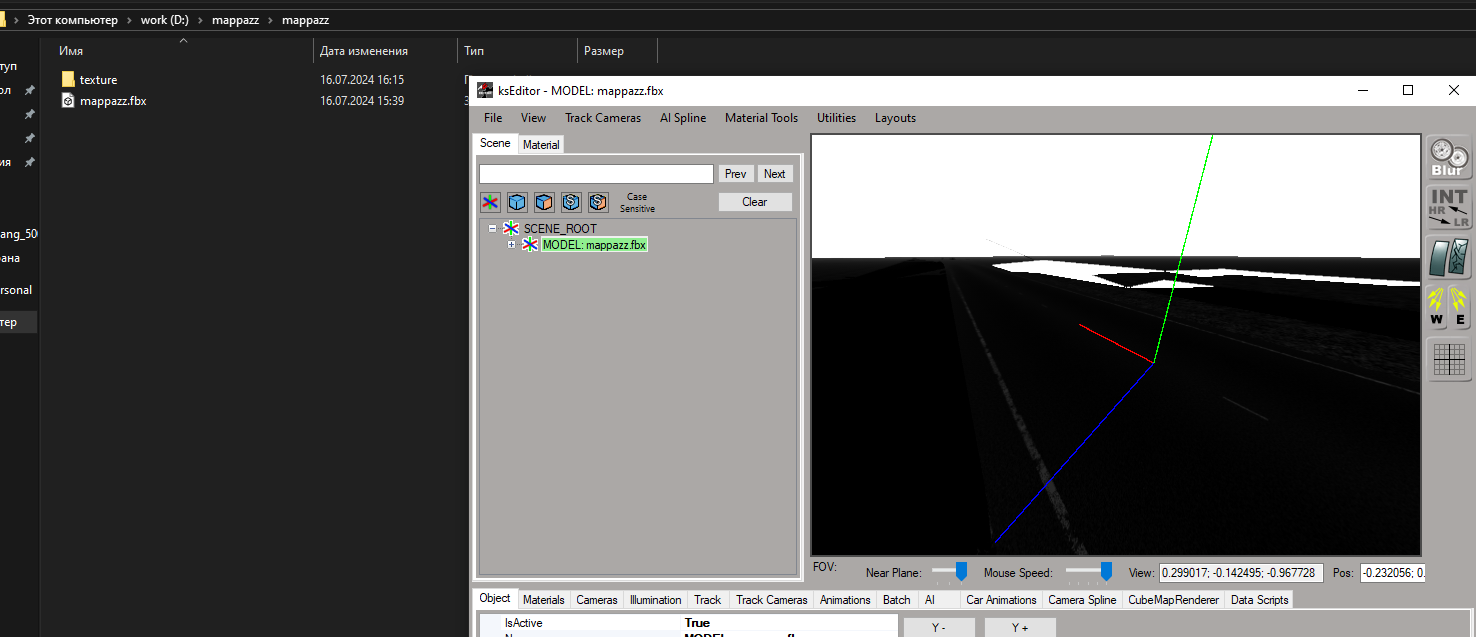The height and width of the screenshot is (637, 1476).
Task: Select the MODEL: mappazz.fbx tree item
Action: coord(594,244)
